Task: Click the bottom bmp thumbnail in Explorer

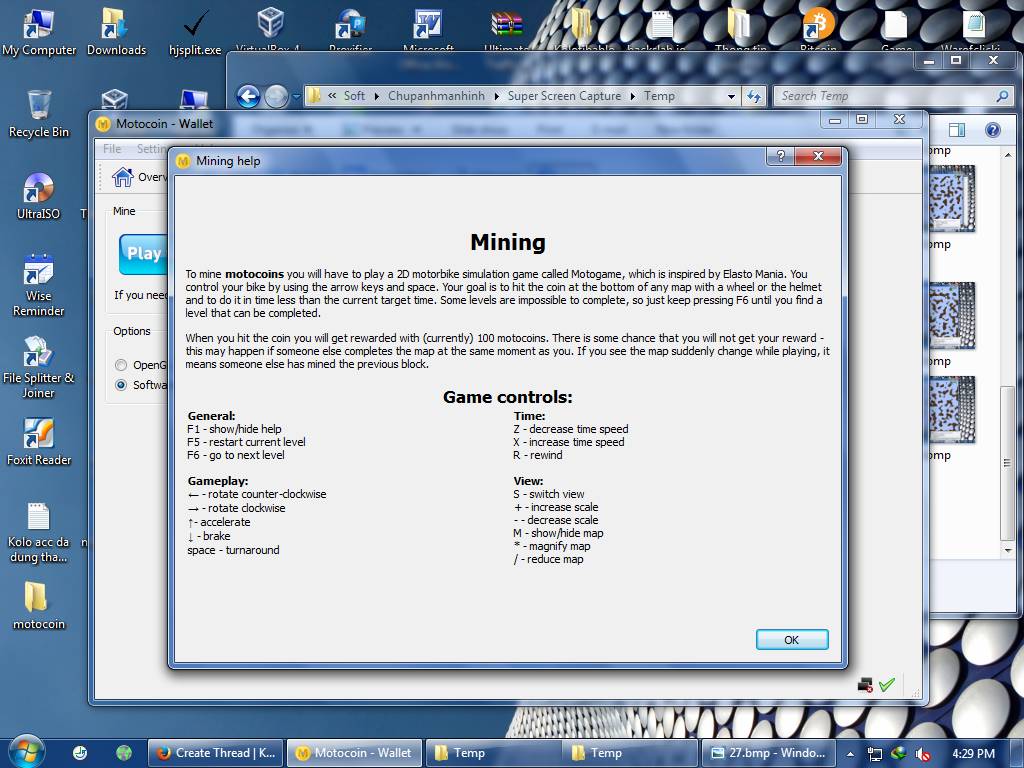Action: tap(952, 409)
